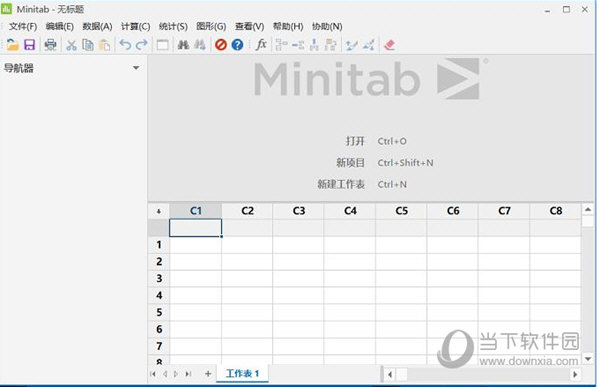Viewport: 600px width, 387px height.
Task: Click the third icon right of fx
Action: (314, 45)
